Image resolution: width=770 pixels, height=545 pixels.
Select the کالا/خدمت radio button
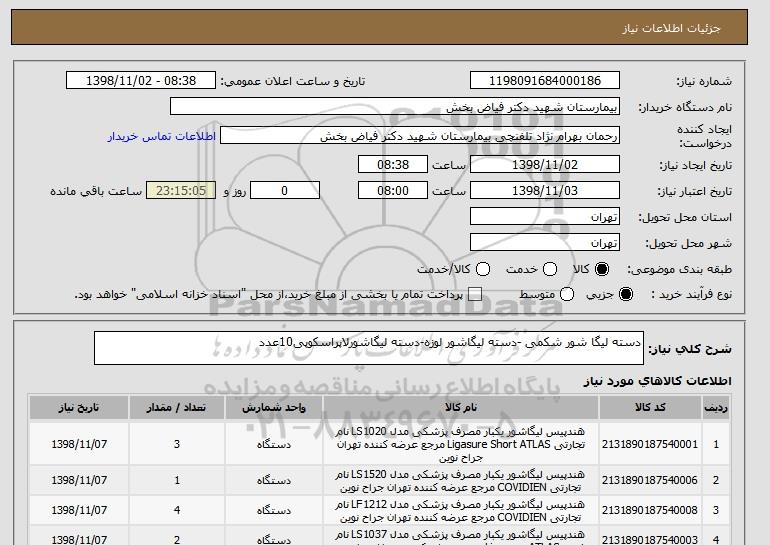coord(483,269)
